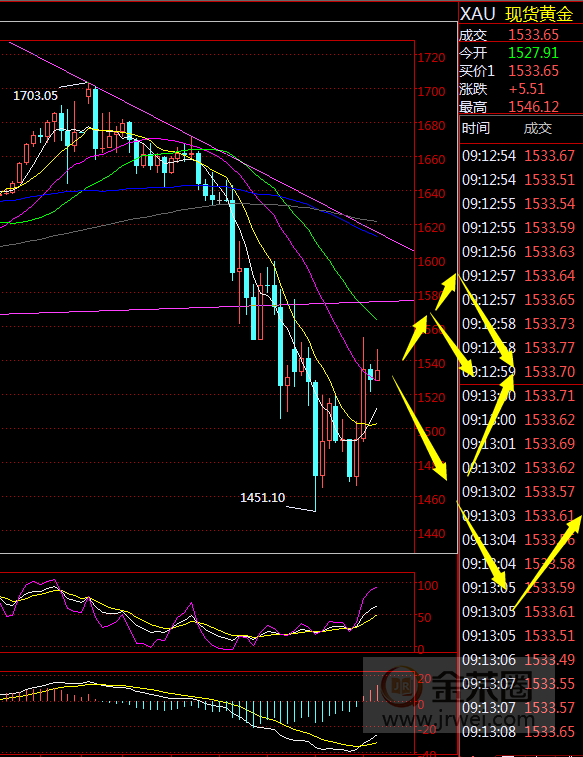583x757 pixels.
Task: Click the 成交 column header above trades
Action: (x=538, y=128)
